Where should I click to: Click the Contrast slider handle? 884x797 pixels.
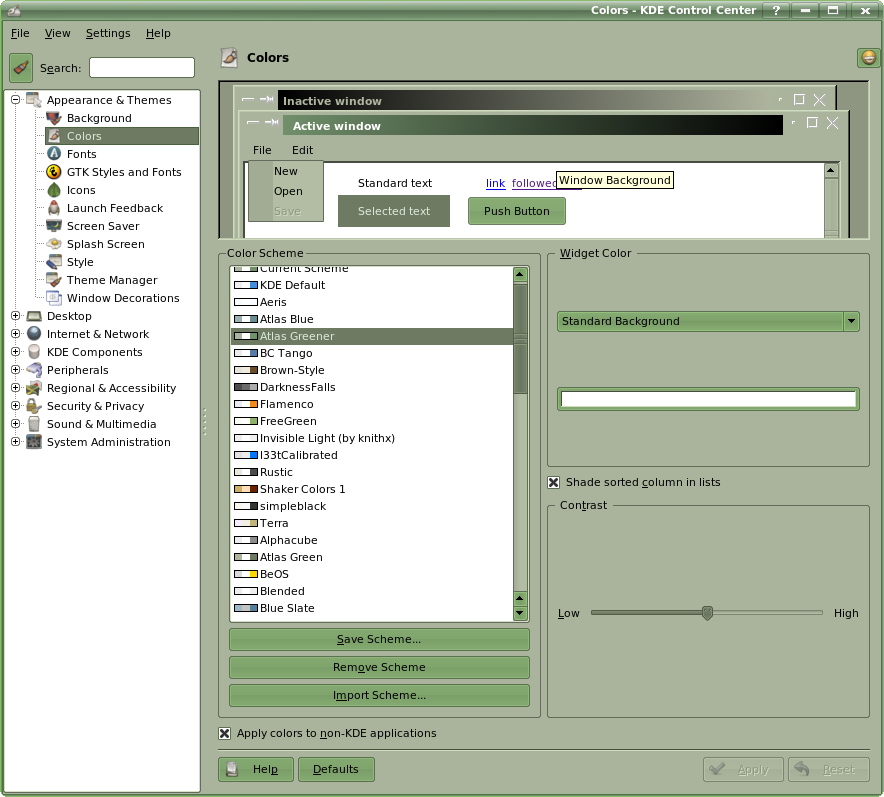click(x=708, y=613)
